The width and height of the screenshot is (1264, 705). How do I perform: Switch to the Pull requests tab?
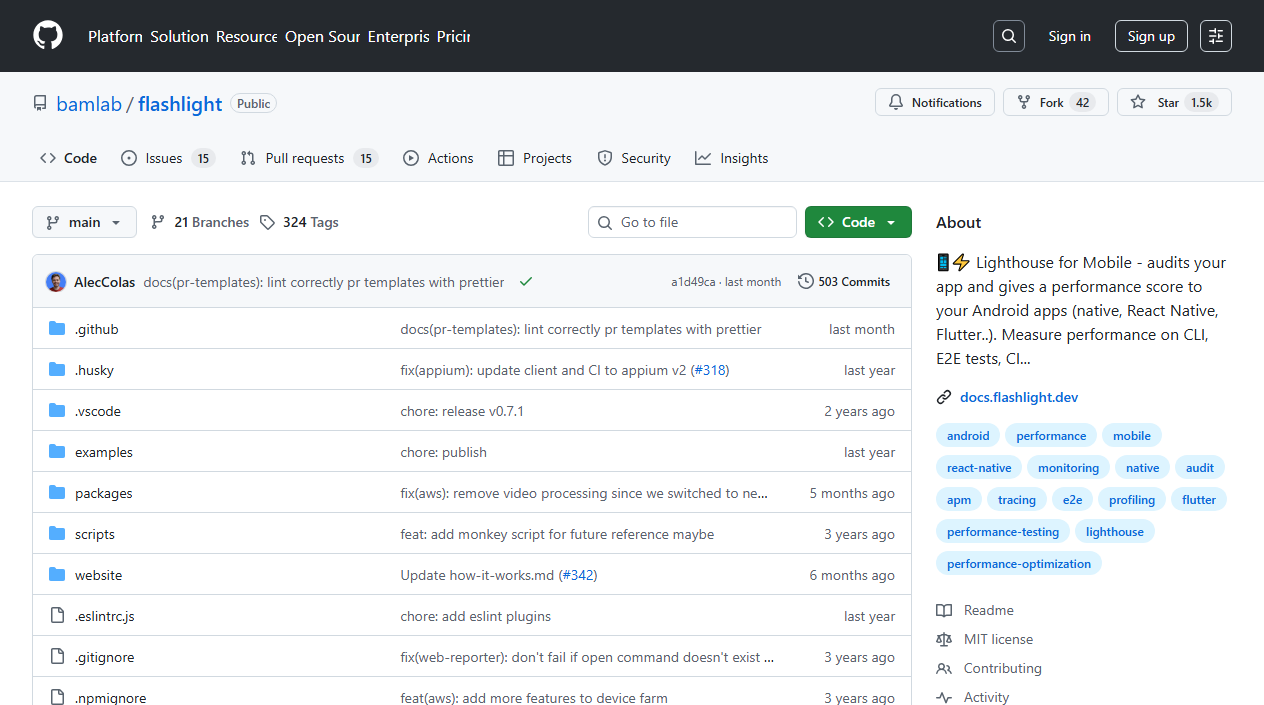(309, 158)
